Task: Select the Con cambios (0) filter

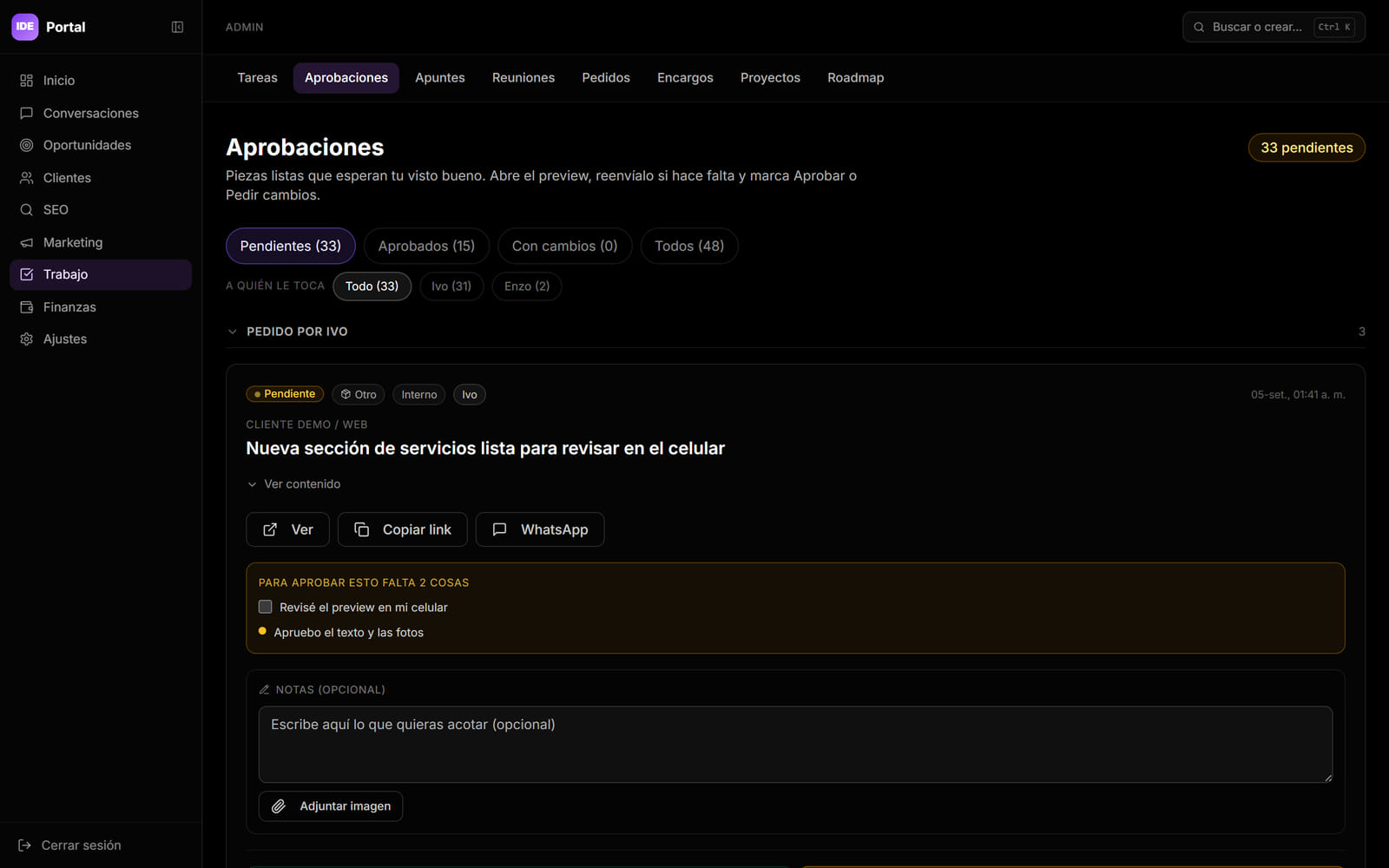Action: pos(564,246)
